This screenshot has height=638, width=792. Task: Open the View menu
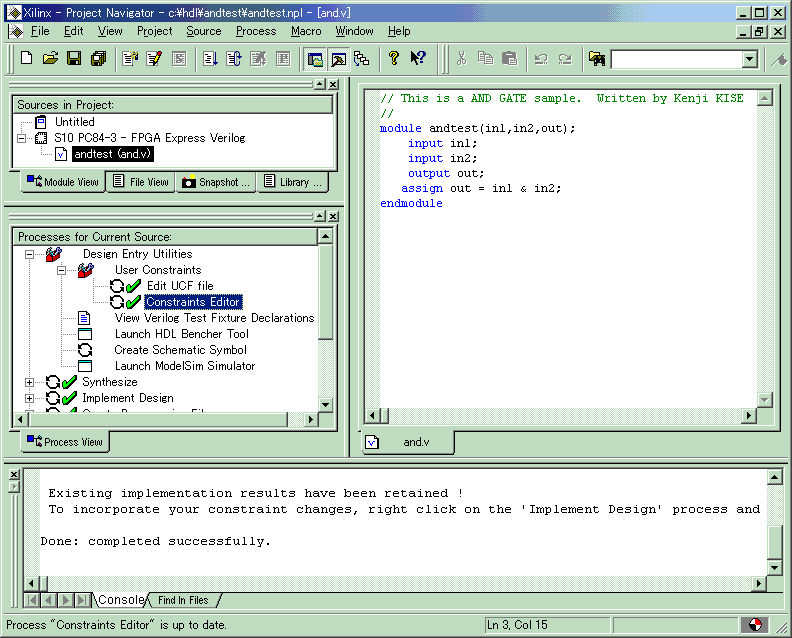pos(110,31)
